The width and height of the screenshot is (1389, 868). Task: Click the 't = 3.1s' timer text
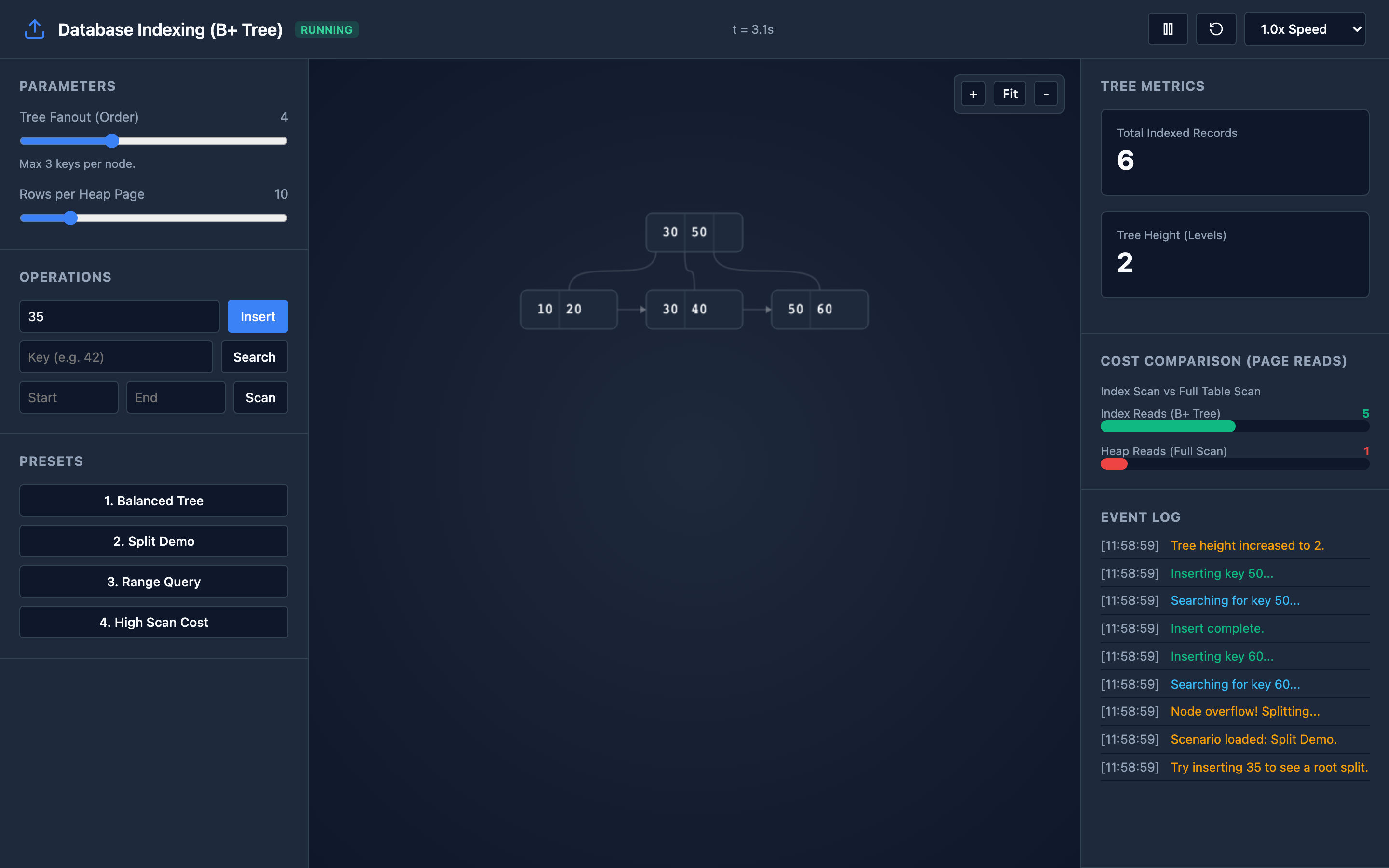tap(752, 29)
